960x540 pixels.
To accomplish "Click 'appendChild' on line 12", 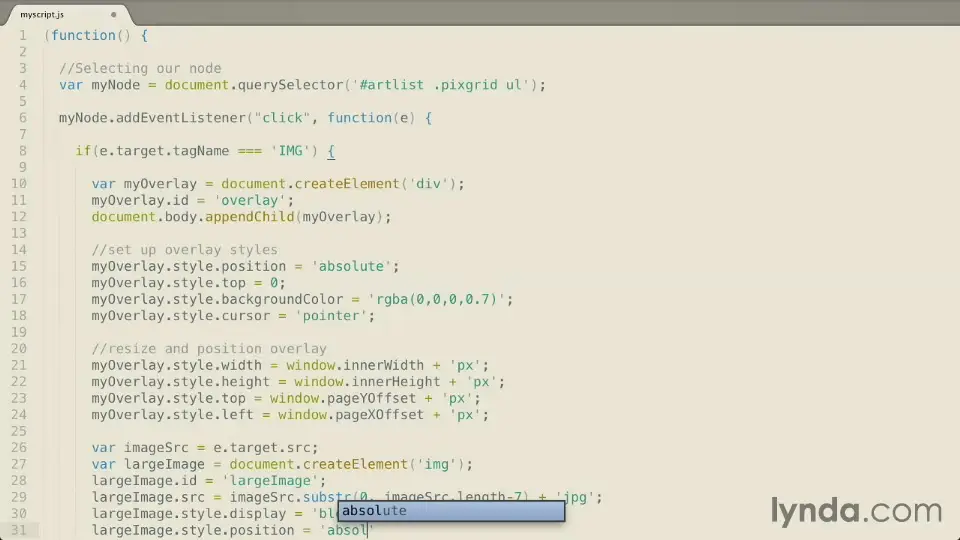I will [x=250, y=217].
